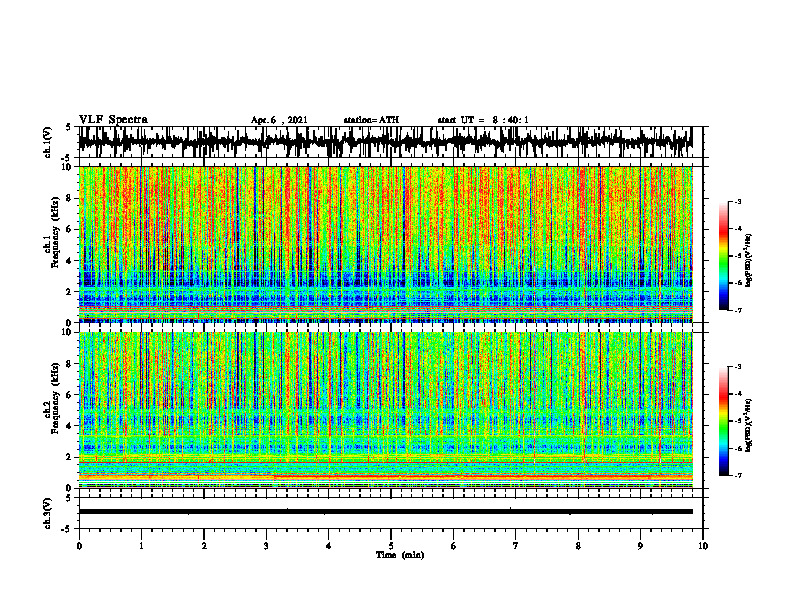
Task: Click the ch.2 spectrogram color scale bar
Action: coord(723,421)
